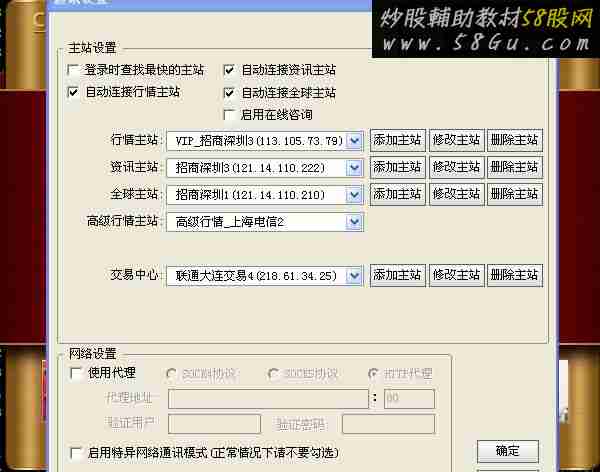Uncheck 自动连接资讯主站 checkbox
Screen dimensions: 600x472
(229, 70)
